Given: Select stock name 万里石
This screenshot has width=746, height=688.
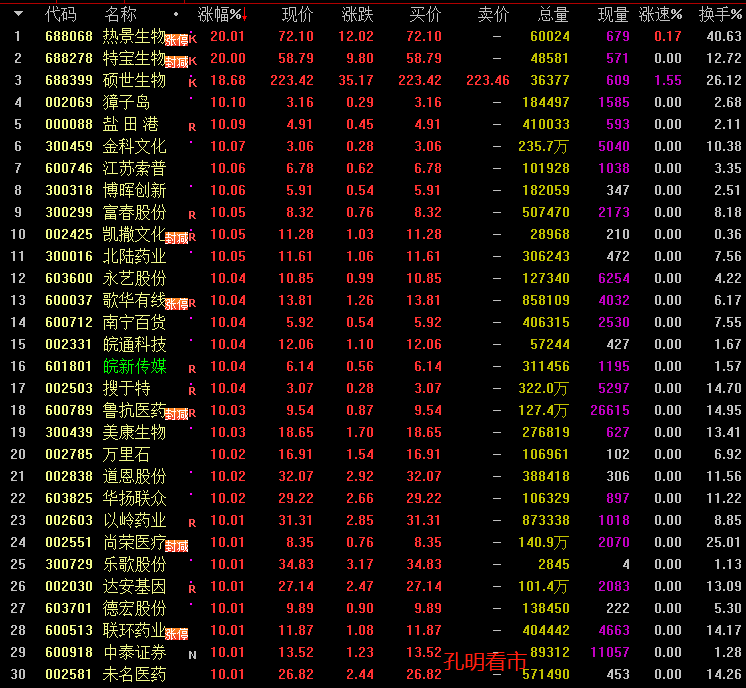Looking at the screenshot, I should 127,454.
